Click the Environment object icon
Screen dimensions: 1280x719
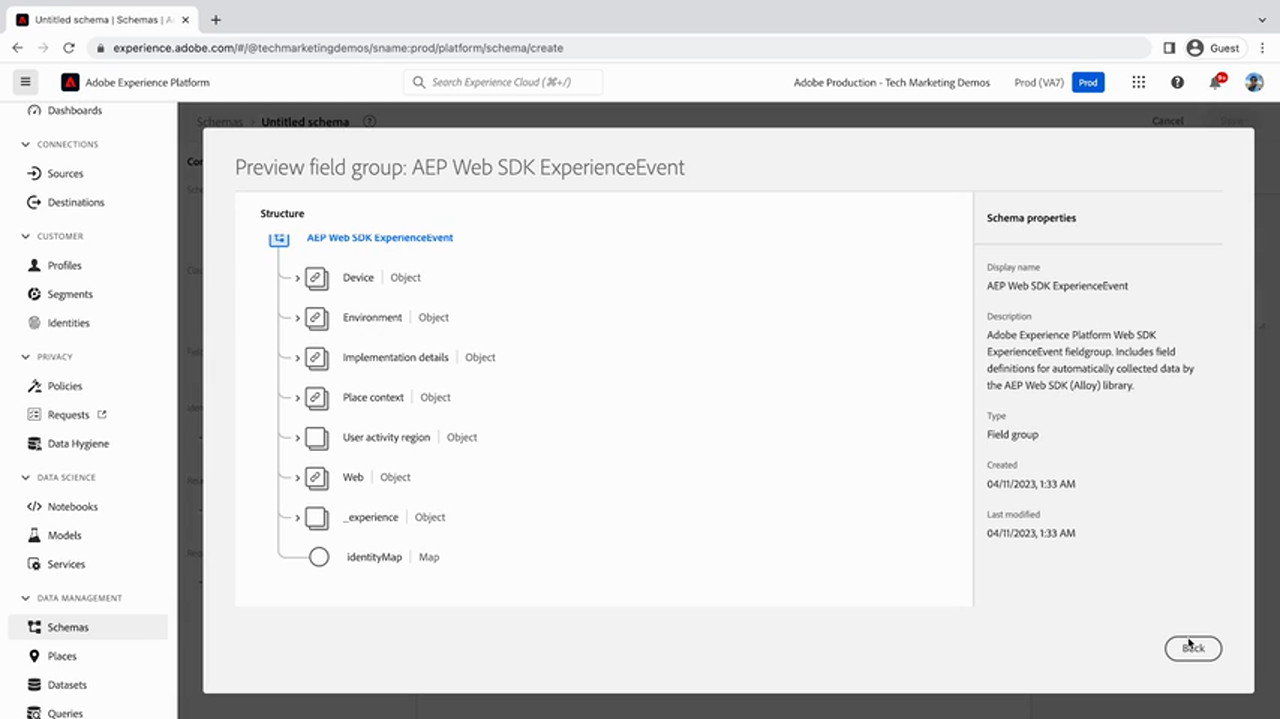[317, 318]
